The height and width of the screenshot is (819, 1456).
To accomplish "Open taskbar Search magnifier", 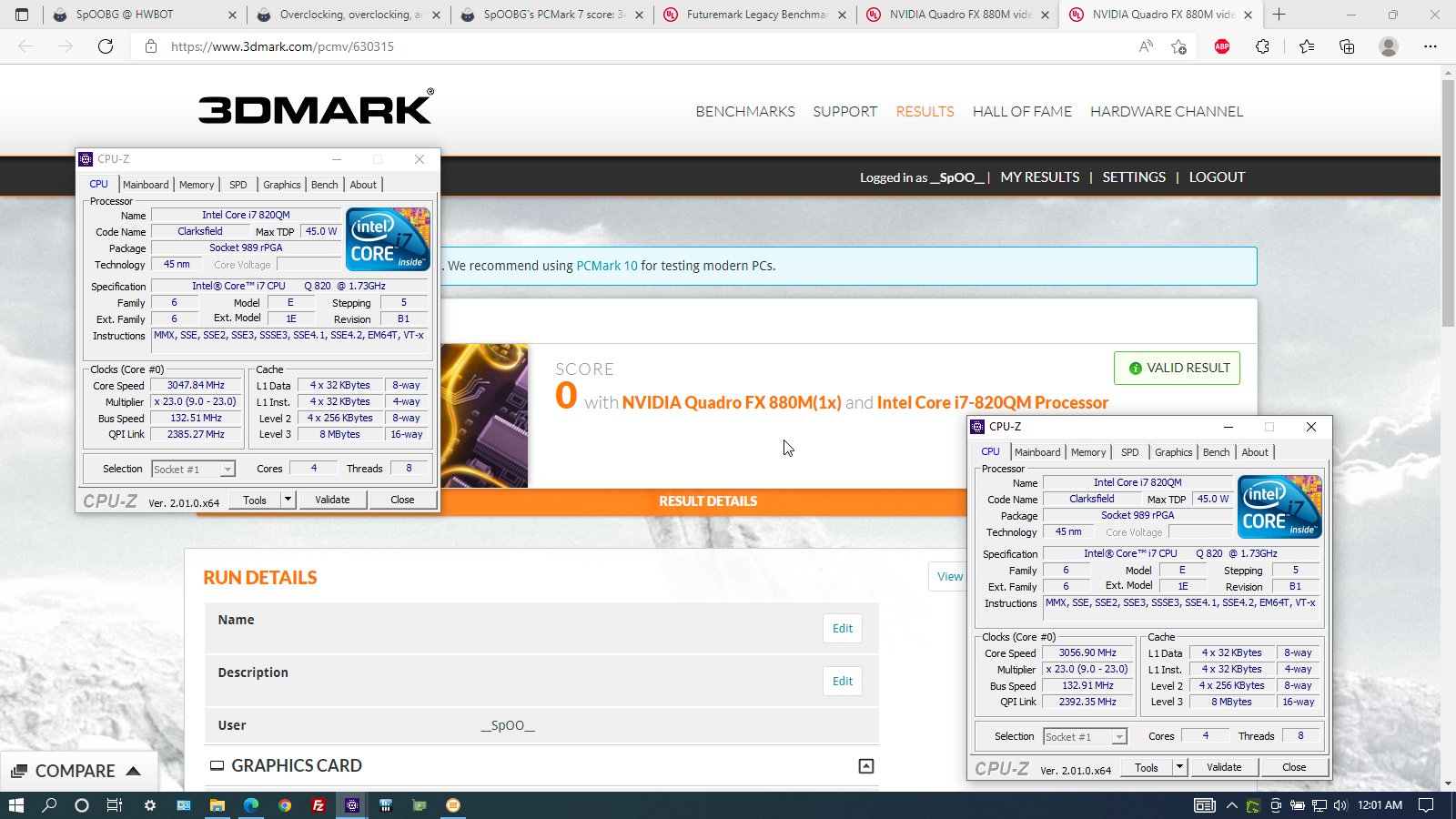I will pos(49,805).
